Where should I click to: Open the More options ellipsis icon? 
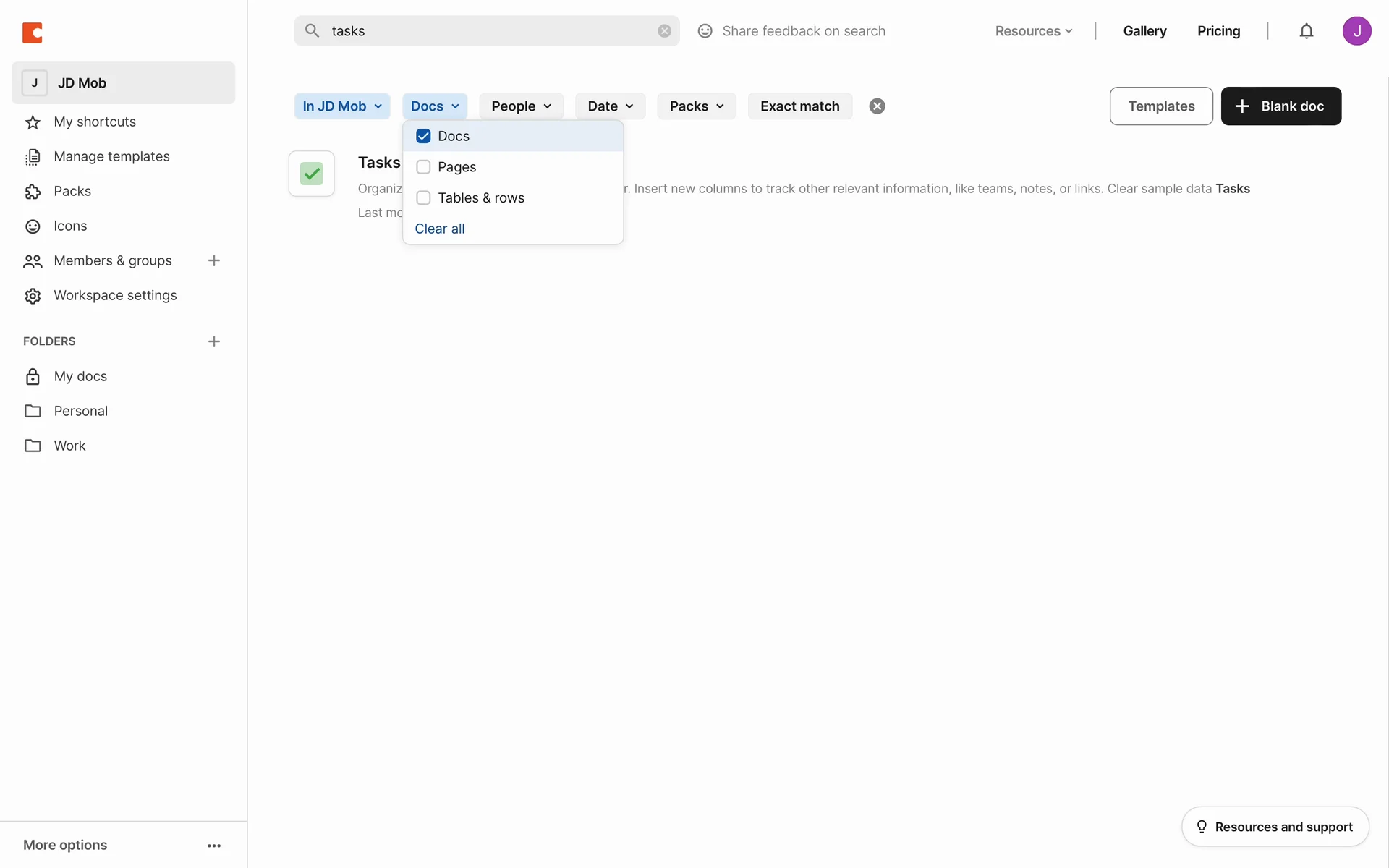(214, 845)
